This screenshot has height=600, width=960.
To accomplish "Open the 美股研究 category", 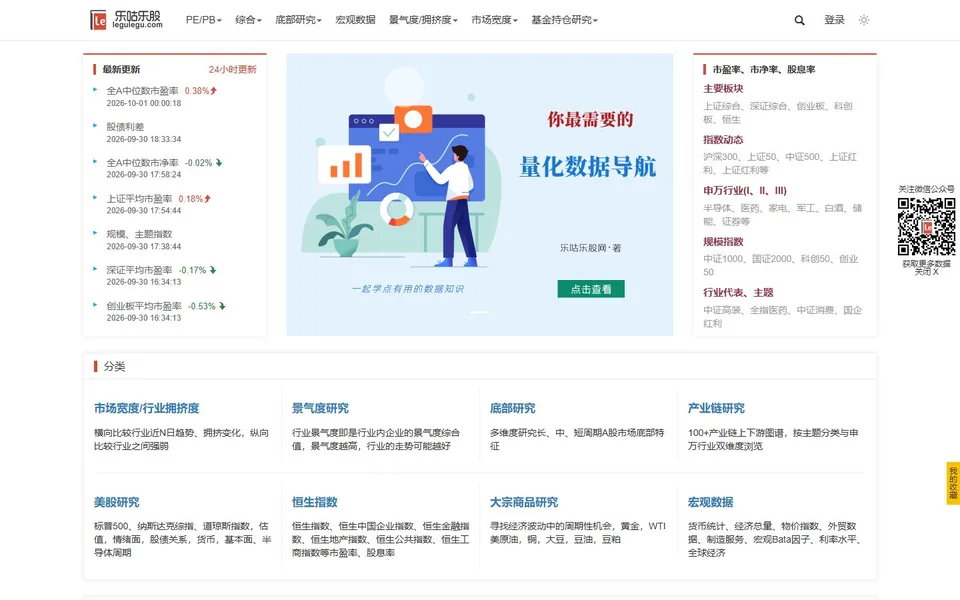I will [x=116, y=502].
